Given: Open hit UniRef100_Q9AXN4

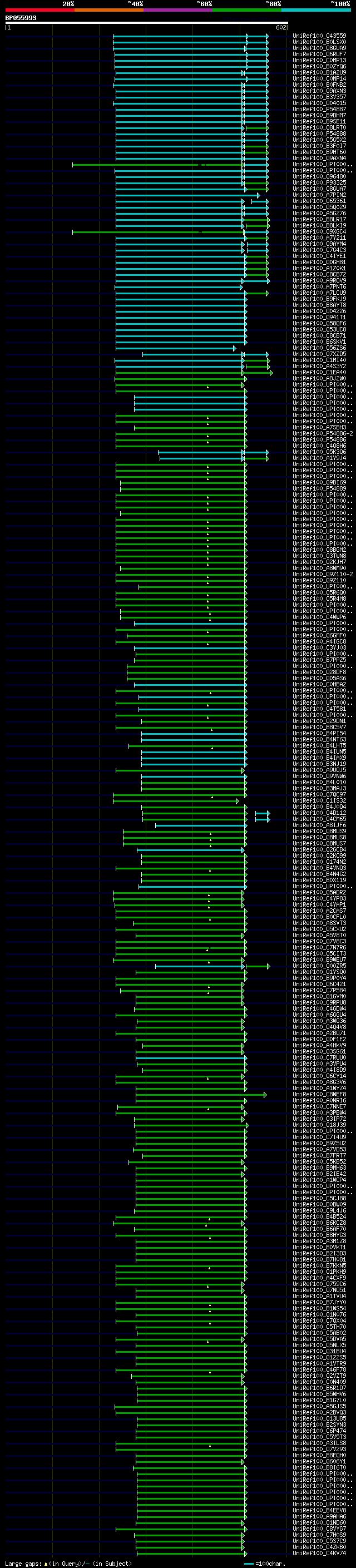Looking at the screenshot, I should coord(319,159).
